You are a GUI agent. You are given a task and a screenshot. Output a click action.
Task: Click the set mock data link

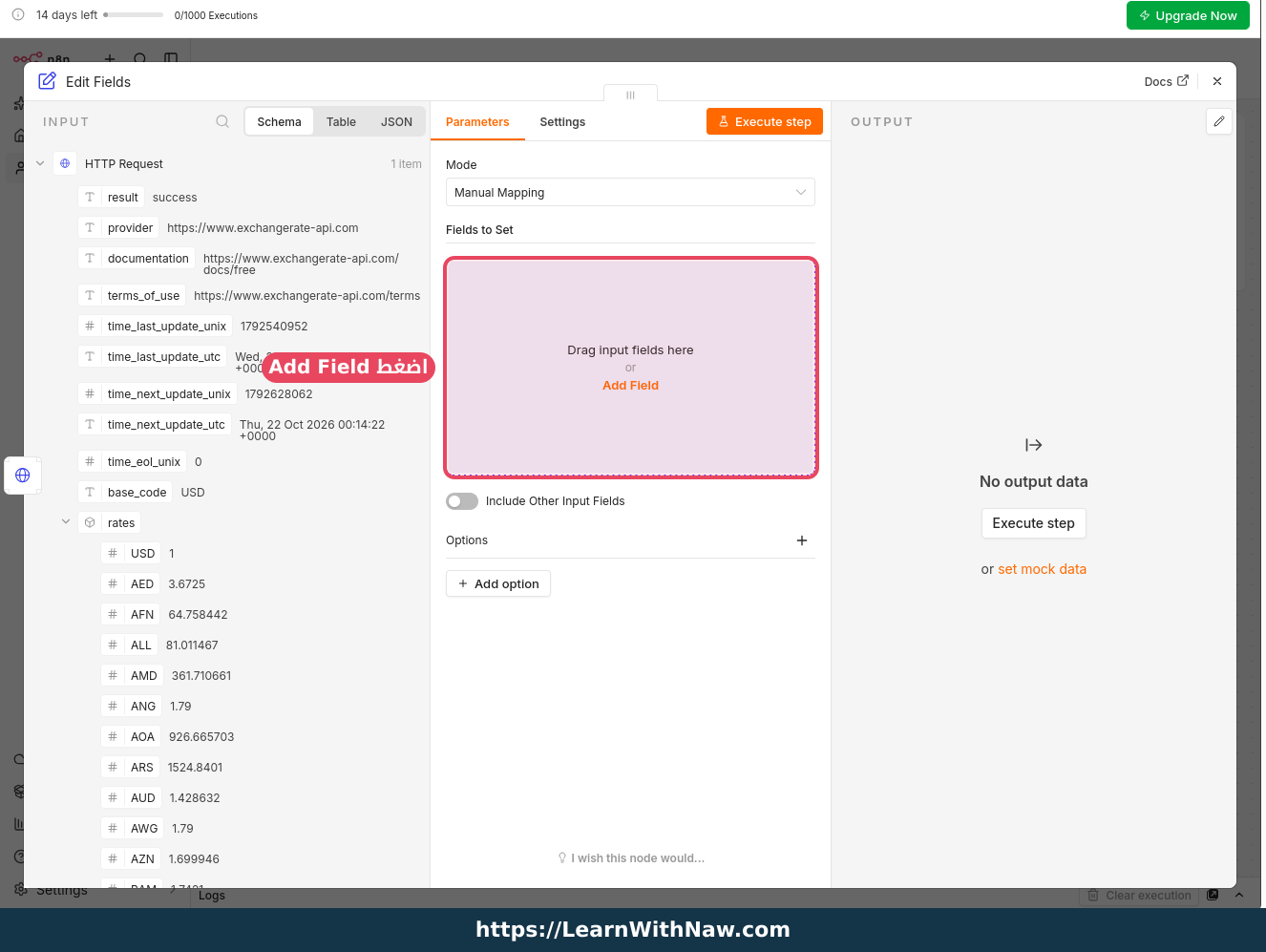tap(1043, 569)
